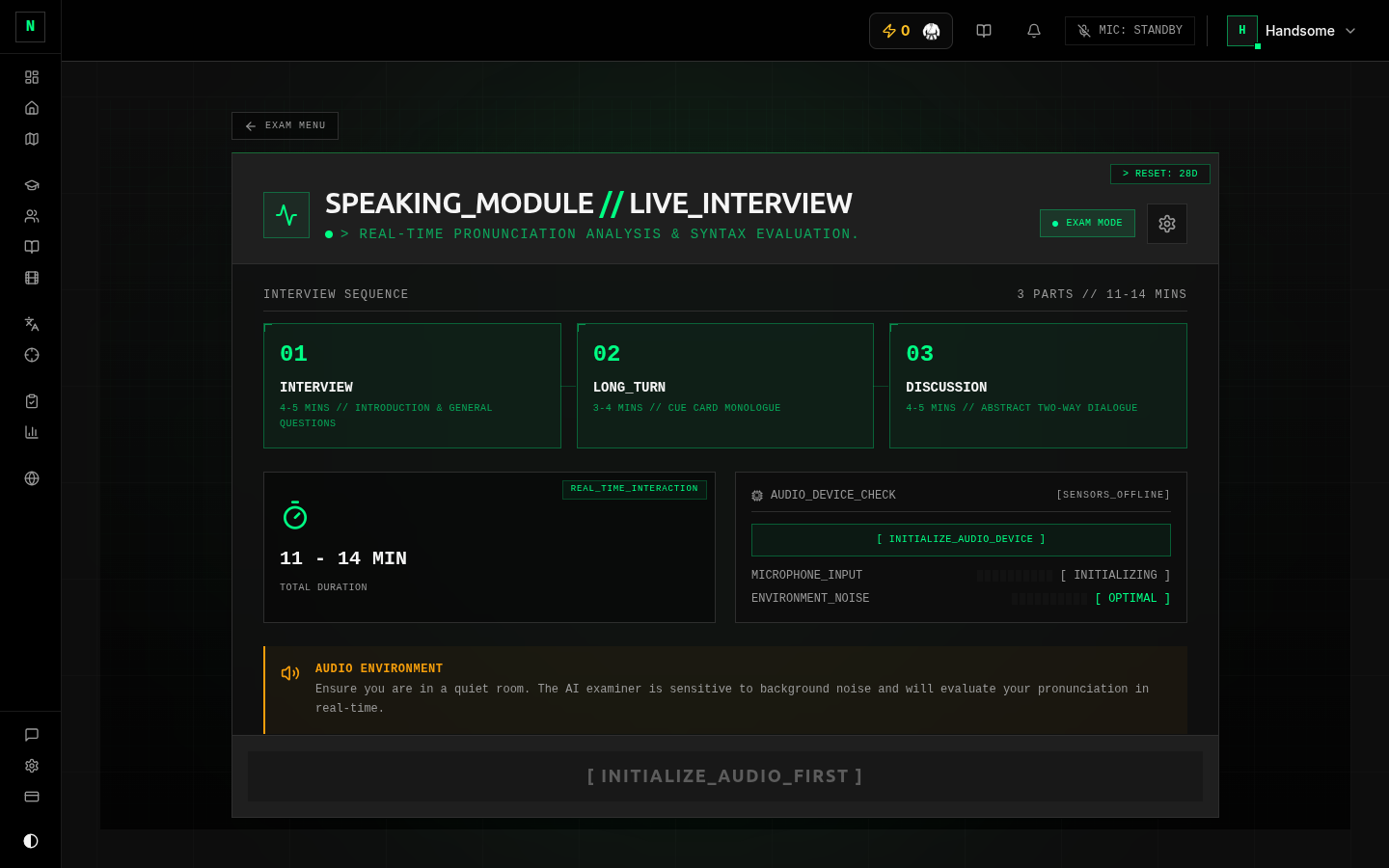Click the speaker icon in audio notice
Viewport: 1389px width, 868px height.
(x=290, y=673)
